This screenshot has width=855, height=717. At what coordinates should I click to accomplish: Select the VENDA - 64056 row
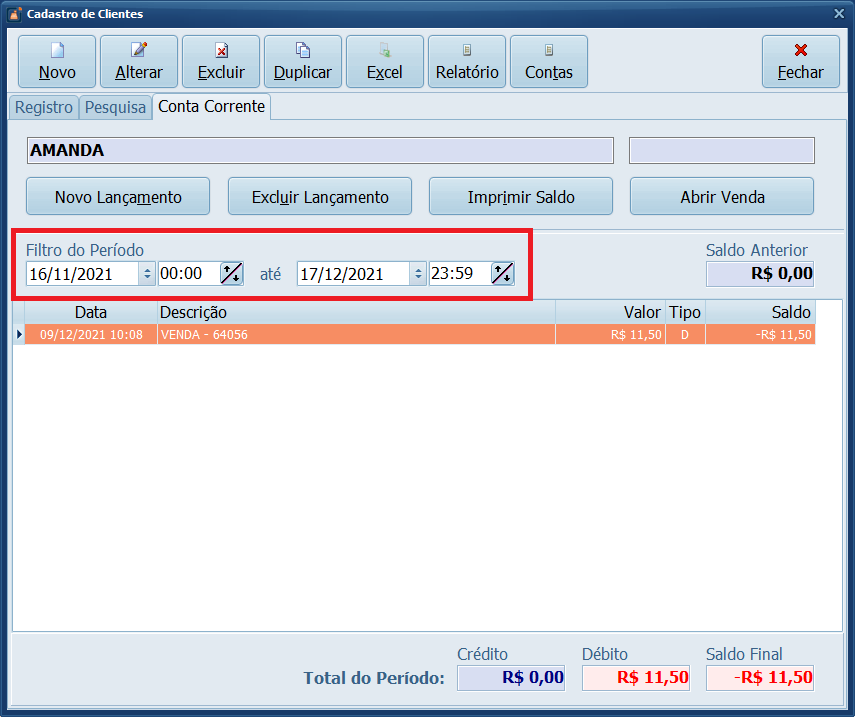(x=356, y=335)
